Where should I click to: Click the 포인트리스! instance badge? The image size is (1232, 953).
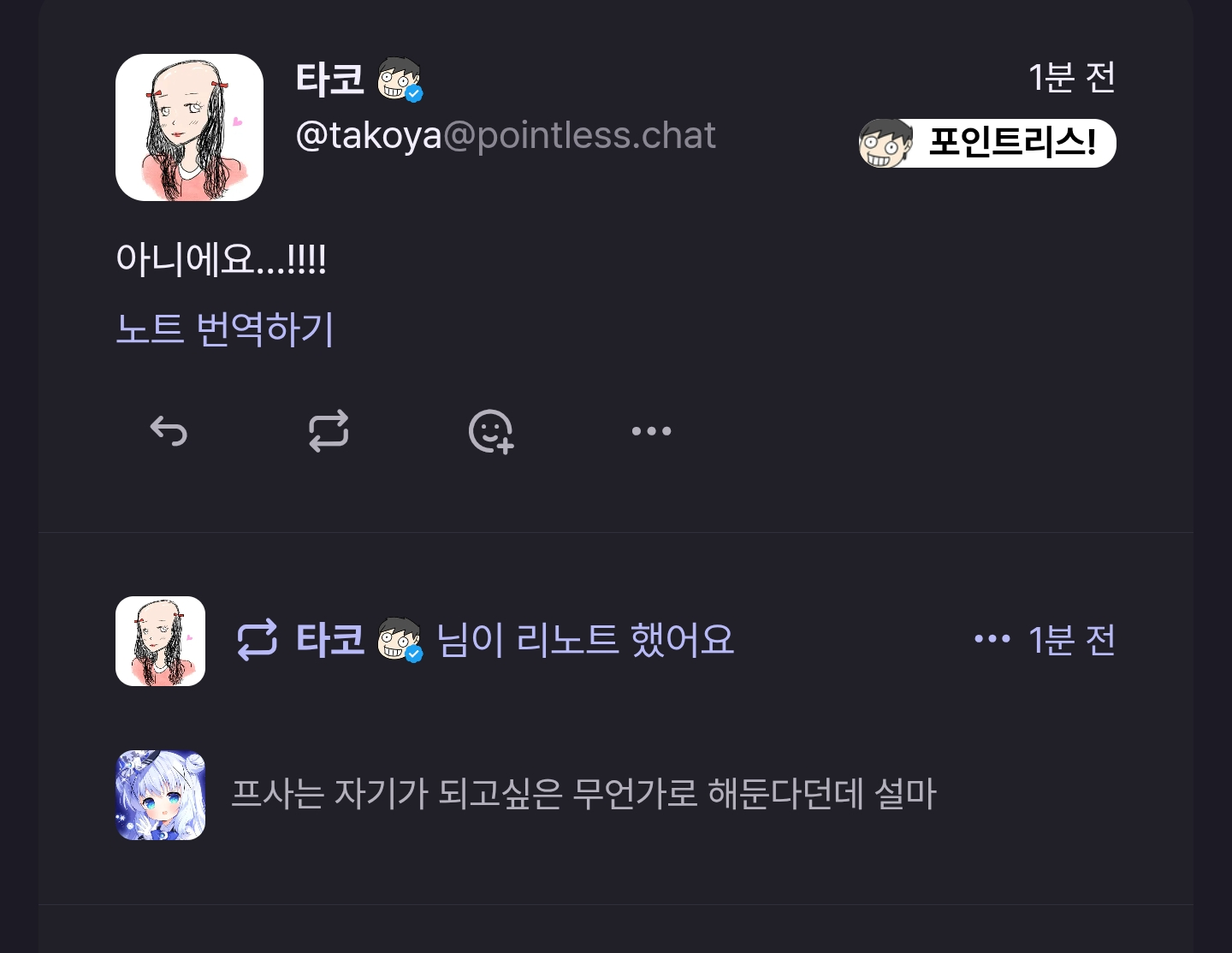[x=987, y=143]
